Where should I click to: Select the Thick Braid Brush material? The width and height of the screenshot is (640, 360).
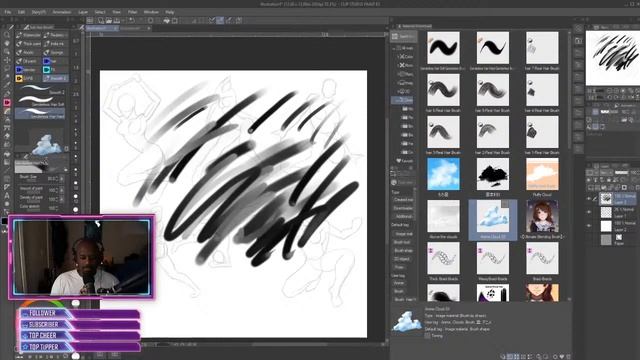pyautogui.click(x=443, y=258)
